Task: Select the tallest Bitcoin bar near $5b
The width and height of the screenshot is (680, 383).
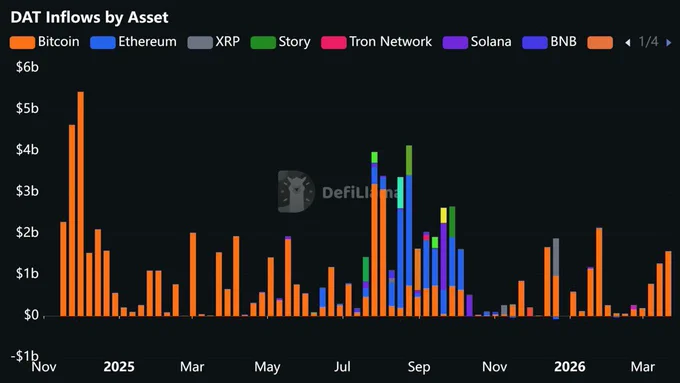Action: 81,204
